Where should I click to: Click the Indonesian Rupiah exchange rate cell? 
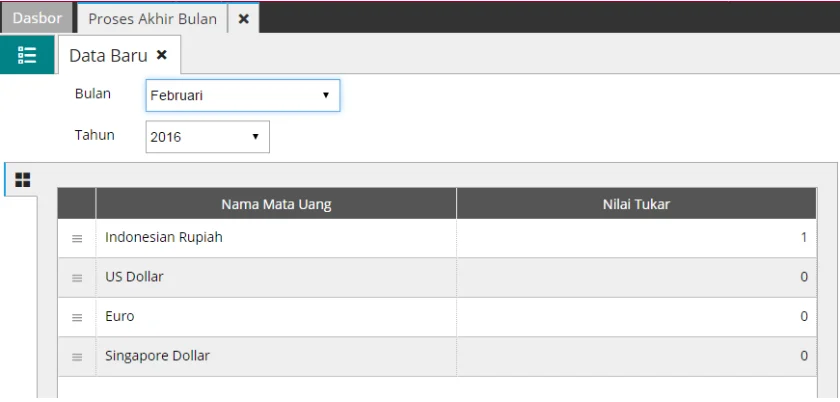point(636,238)
